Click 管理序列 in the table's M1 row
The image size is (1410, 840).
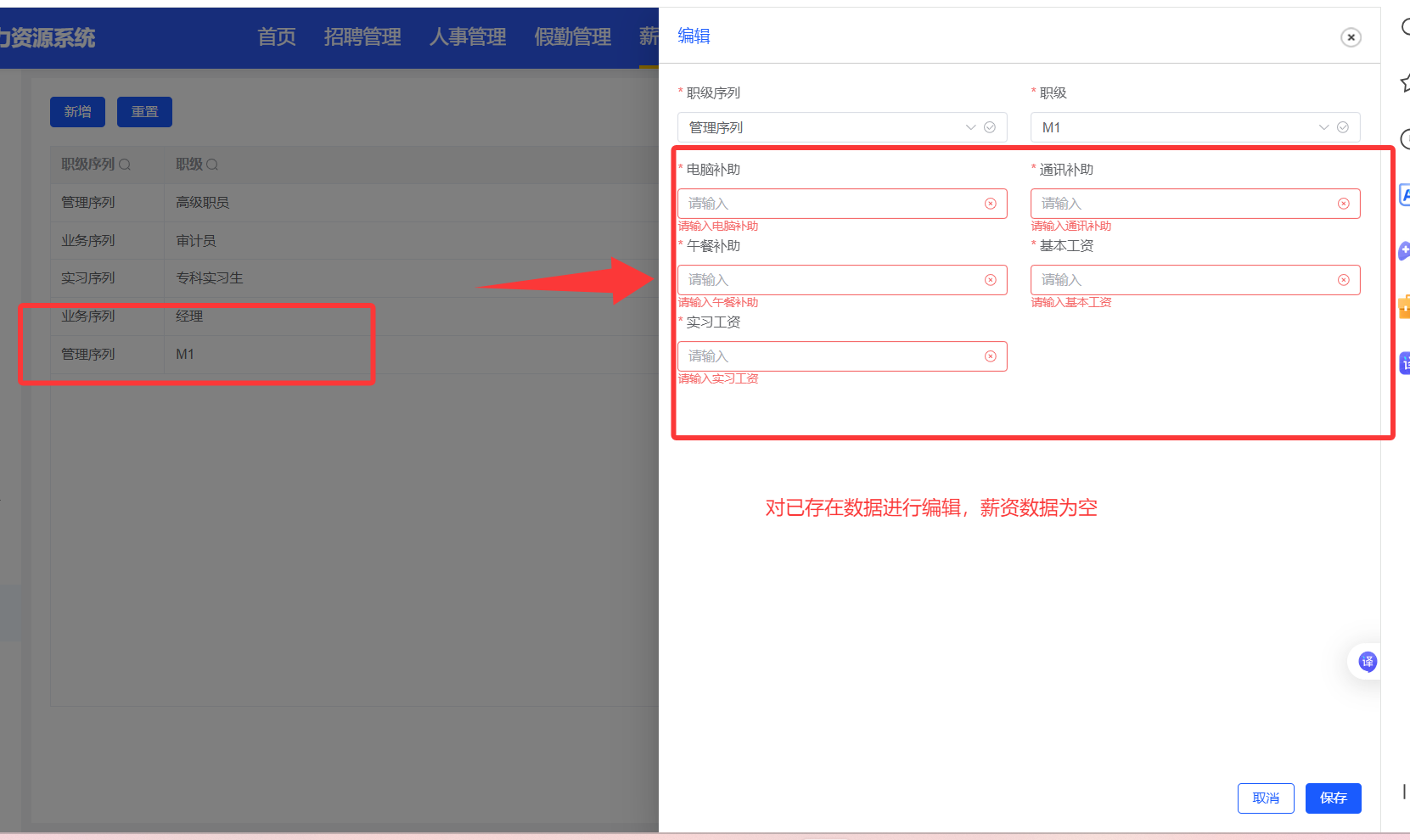(x=88, y=355)
